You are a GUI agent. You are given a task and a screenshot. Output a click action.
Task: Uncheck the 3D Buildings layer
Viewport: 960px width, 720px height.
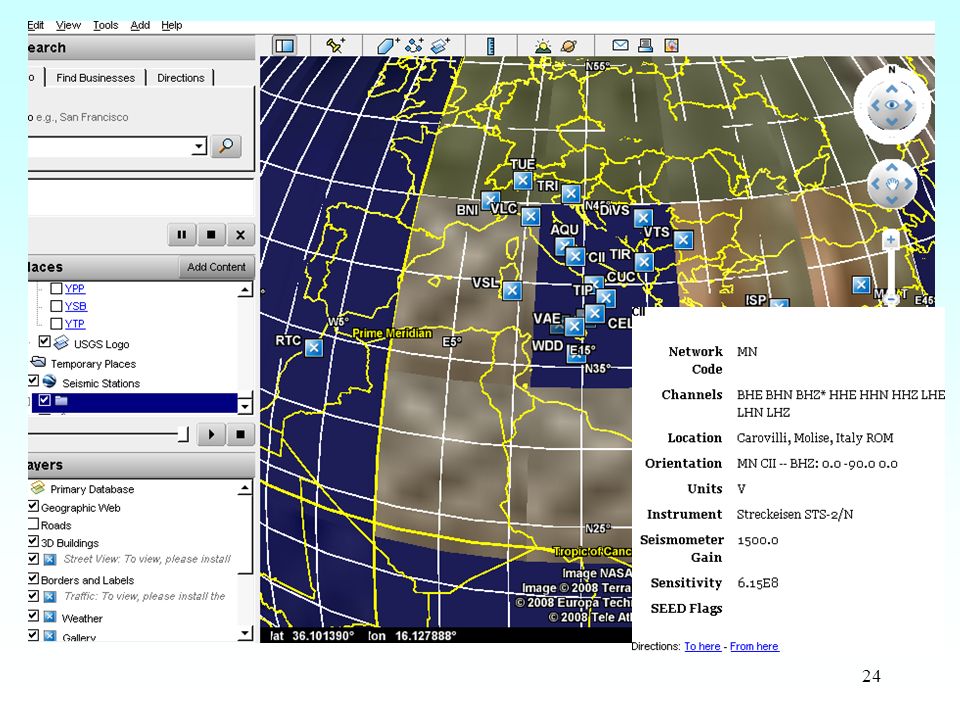(34, 541)
